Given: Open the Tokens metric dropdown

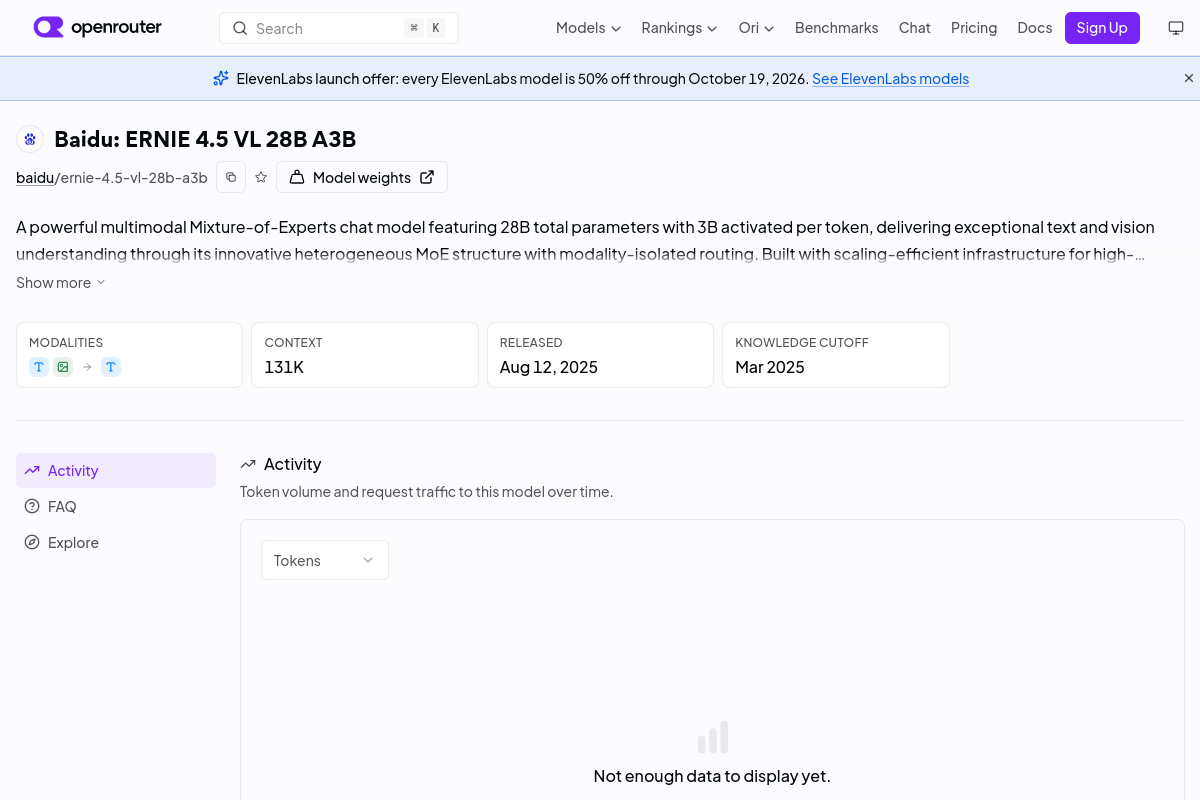Looking at the screenshot, I should [325, 560].
